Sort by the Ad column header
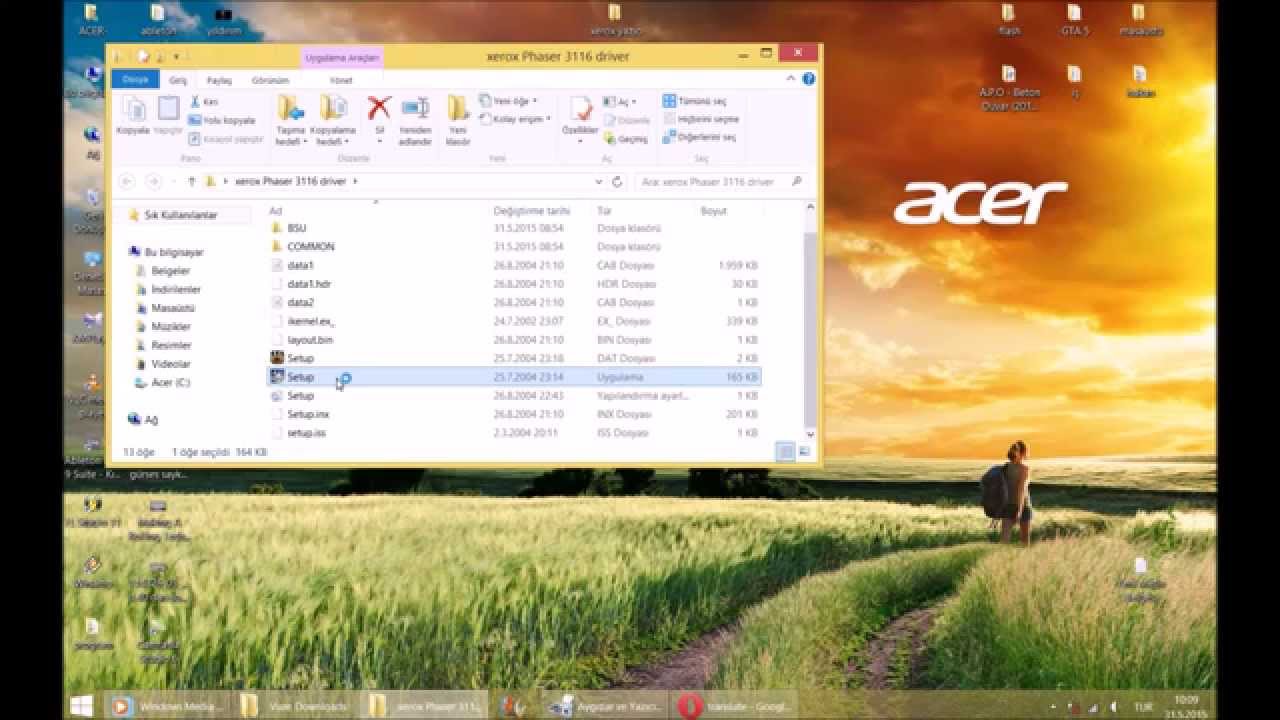The image size is (1280, 720). coord(276,211)
